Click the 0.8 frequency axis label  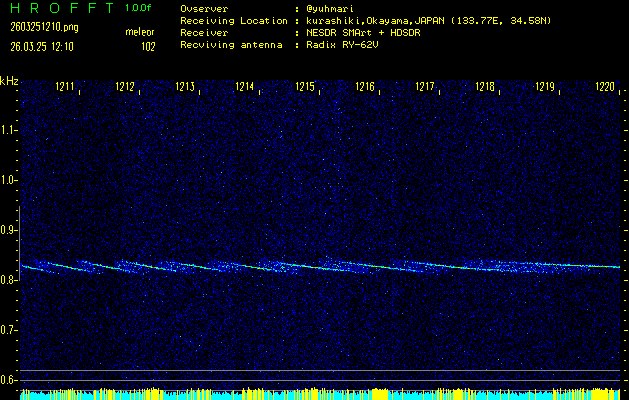(x=9, y=280)
